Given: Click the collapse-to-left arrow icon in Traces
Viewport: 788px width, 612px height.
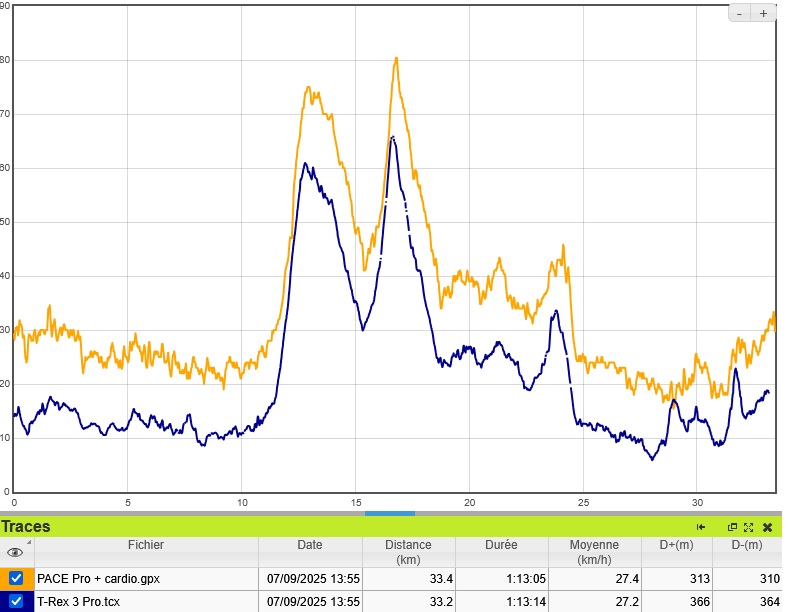Looking at the screenshot, I should point(701,527).
